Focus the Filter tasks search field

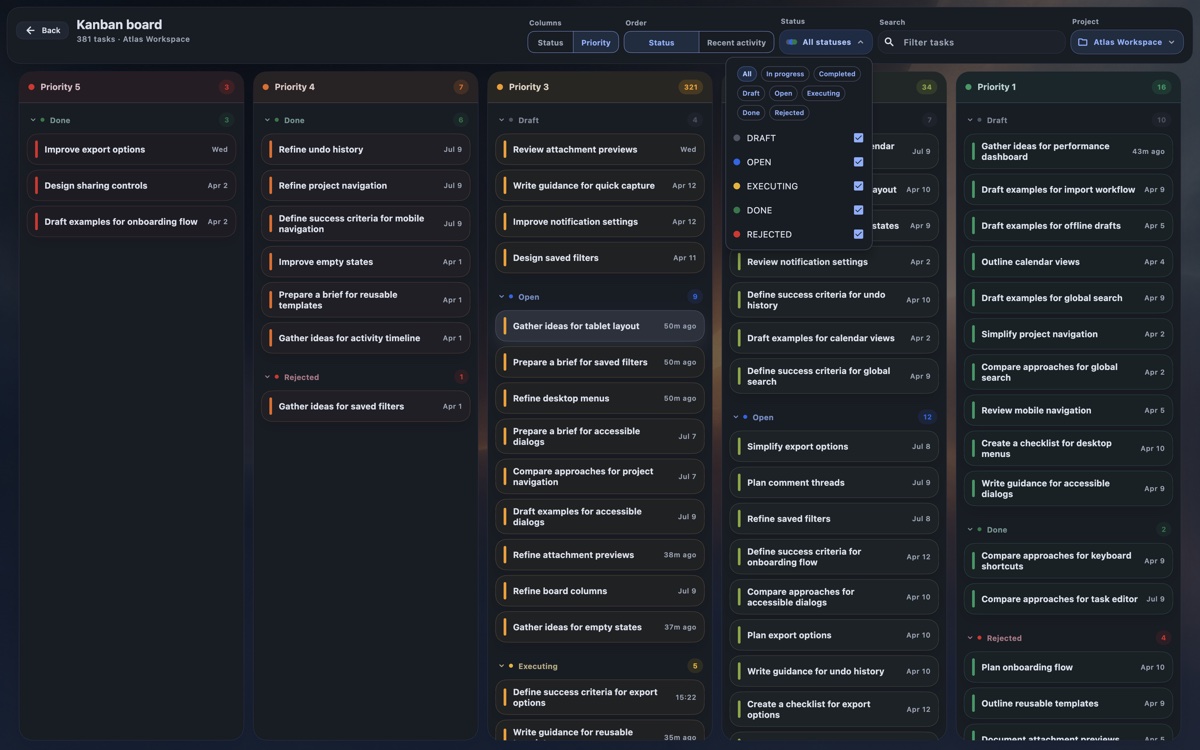972,42
